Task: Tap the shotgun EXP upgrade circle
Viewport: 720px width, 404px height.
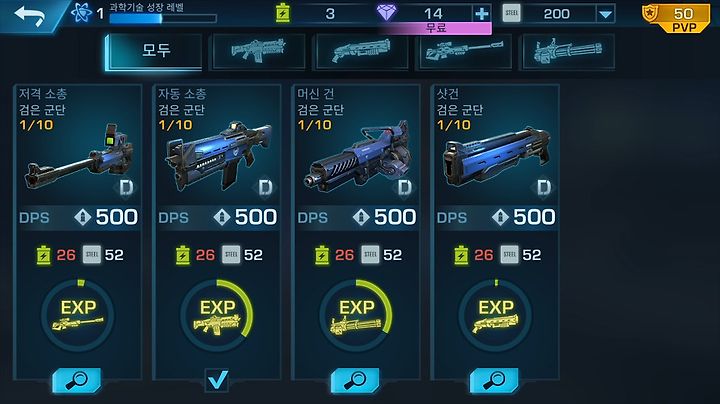Action: coord(495,315)
